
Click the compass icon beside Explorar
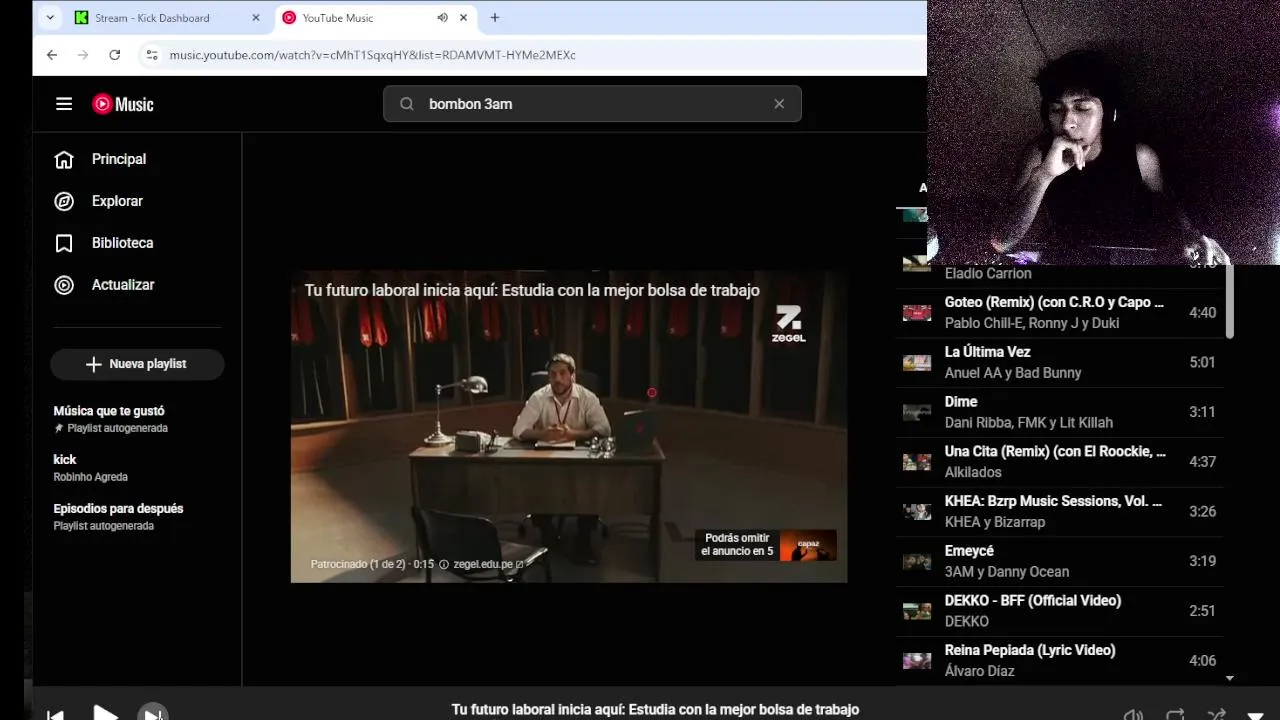click(x=64, y=201)
